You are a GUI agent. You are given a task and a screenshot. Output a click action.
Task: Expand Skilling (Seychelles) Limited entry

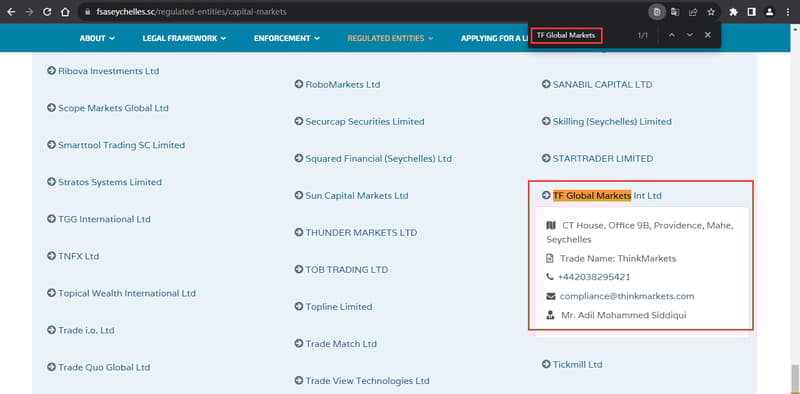point(607,121)
